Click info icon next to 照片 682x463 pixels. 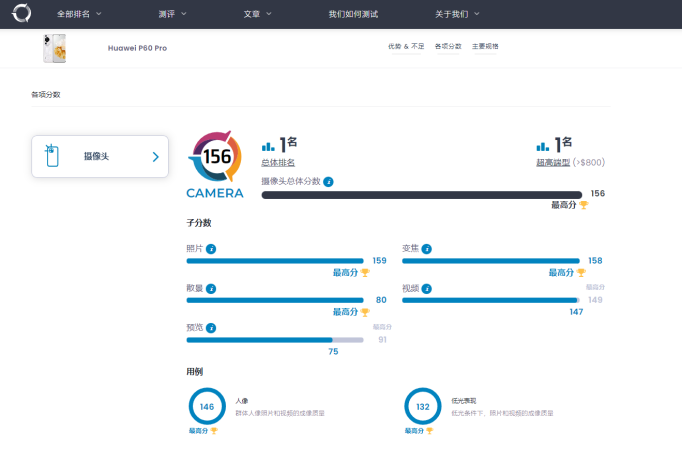click(211, 248)
